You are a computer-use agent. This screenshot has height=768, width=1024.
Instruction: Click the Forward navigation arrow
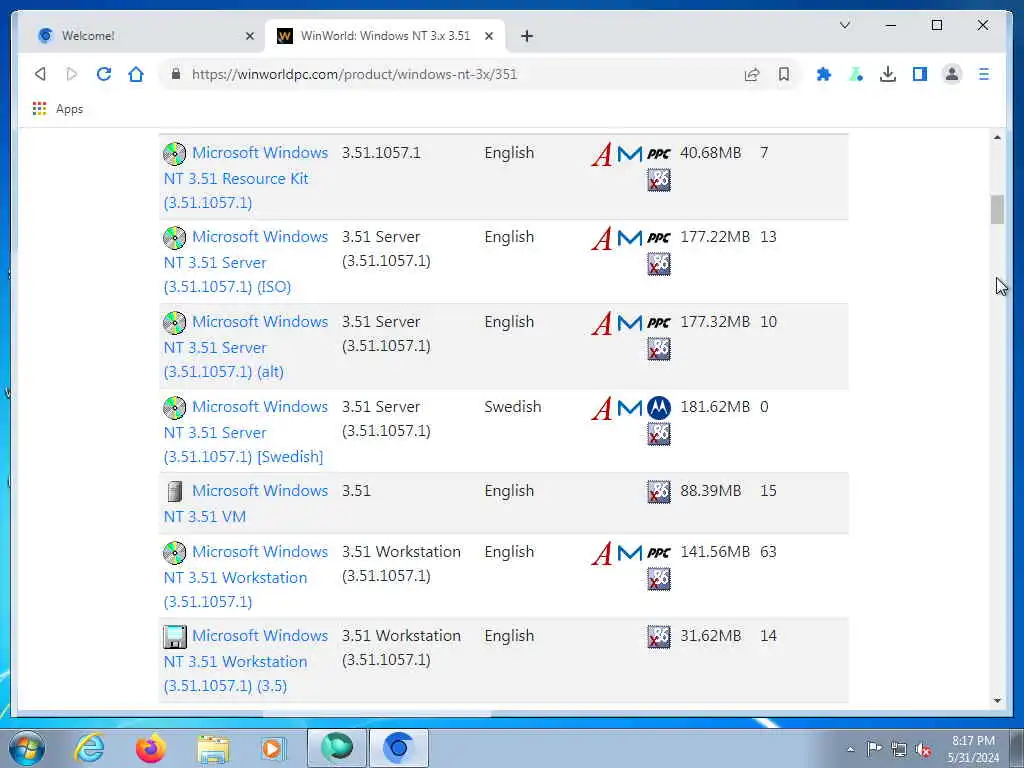[72, 74]
